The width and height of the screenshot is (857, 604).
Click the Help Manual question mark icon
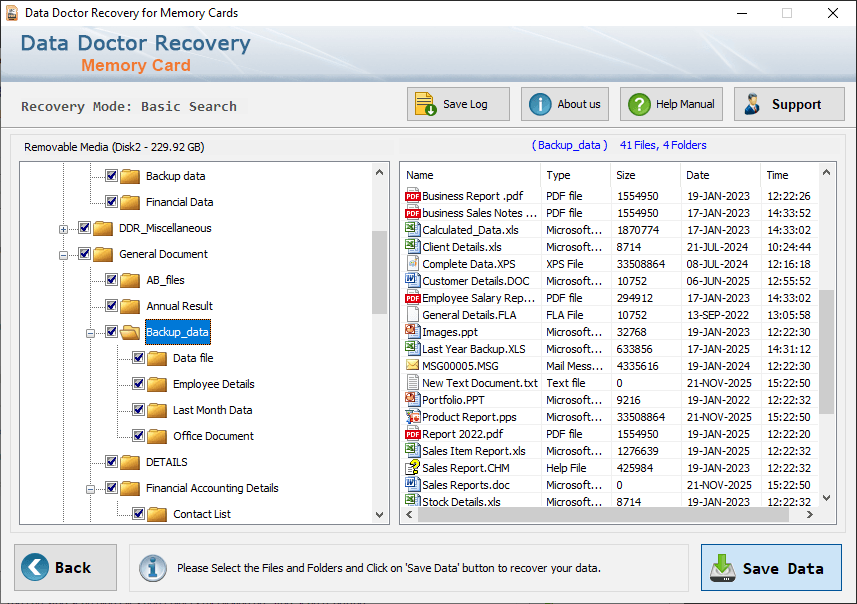click(639, 104)
